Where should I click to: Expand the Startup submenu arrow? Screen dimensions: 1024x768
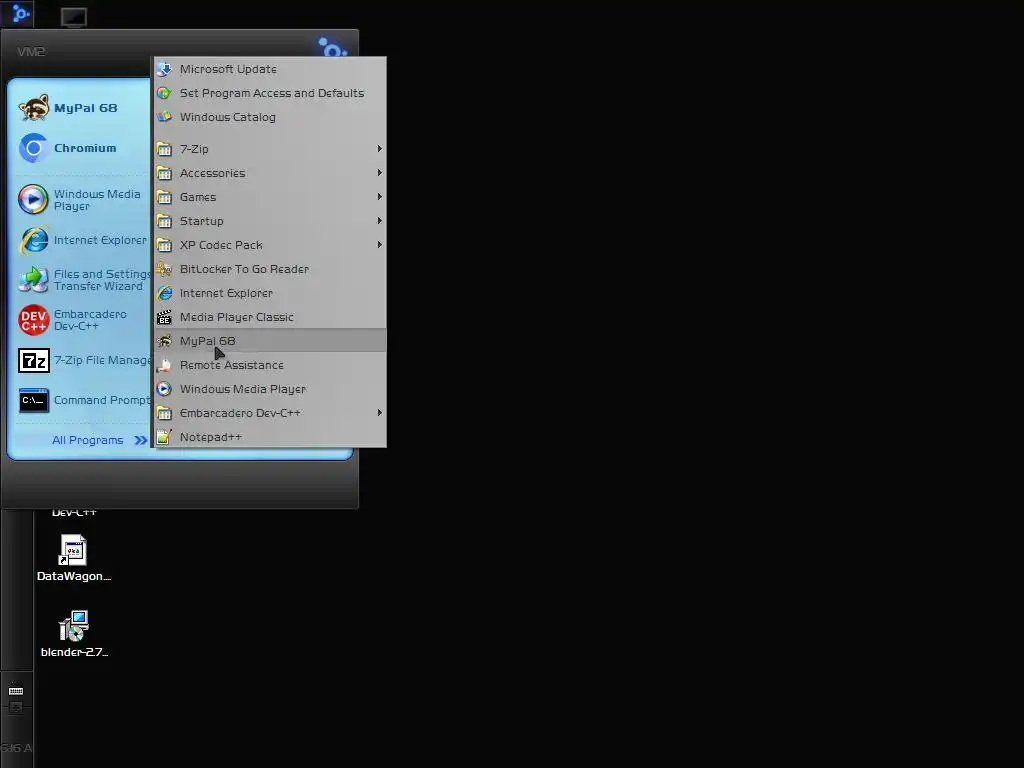[x=379, y=221]
